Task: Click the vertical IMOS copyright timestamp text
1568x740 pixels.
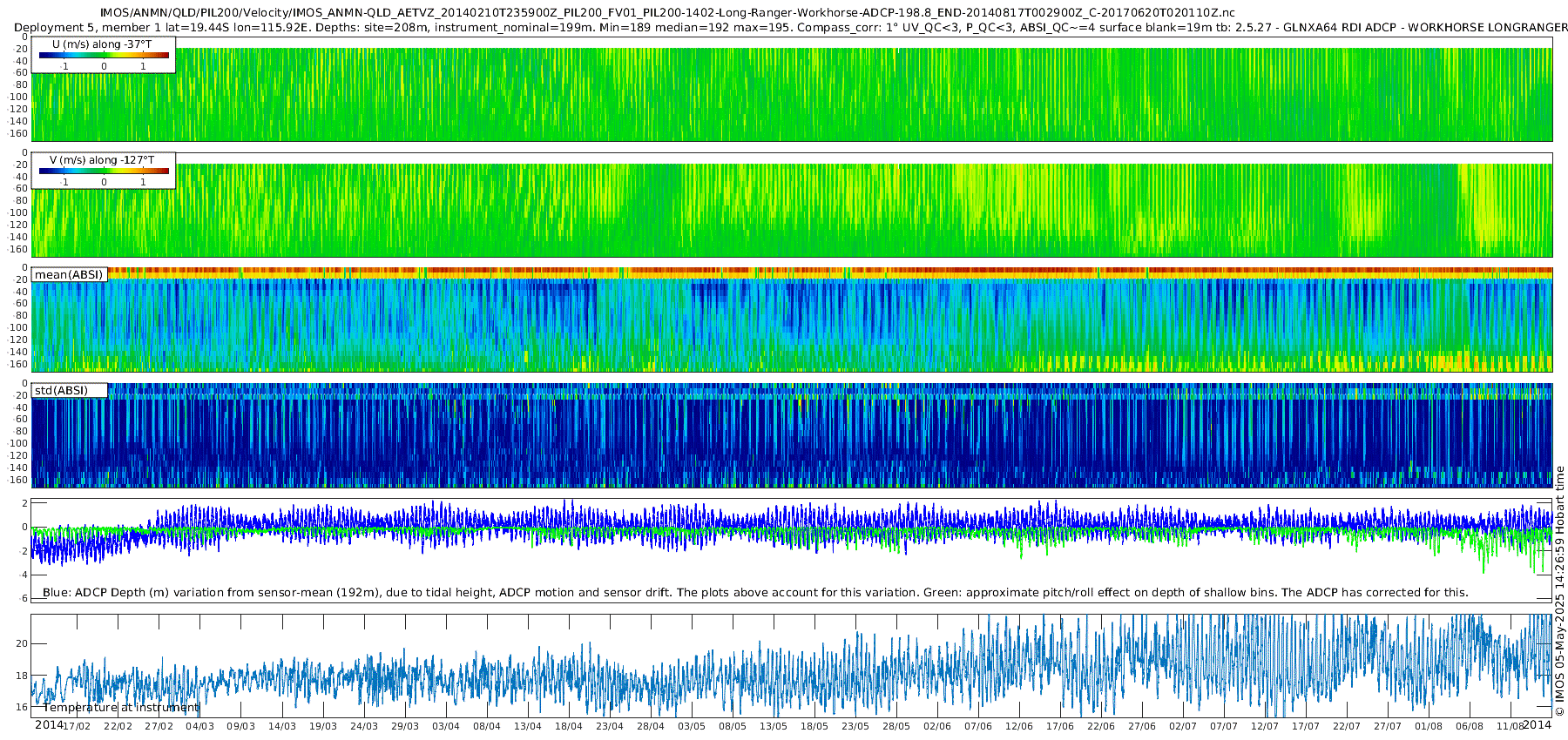Action: click(x=1559, y=591)
